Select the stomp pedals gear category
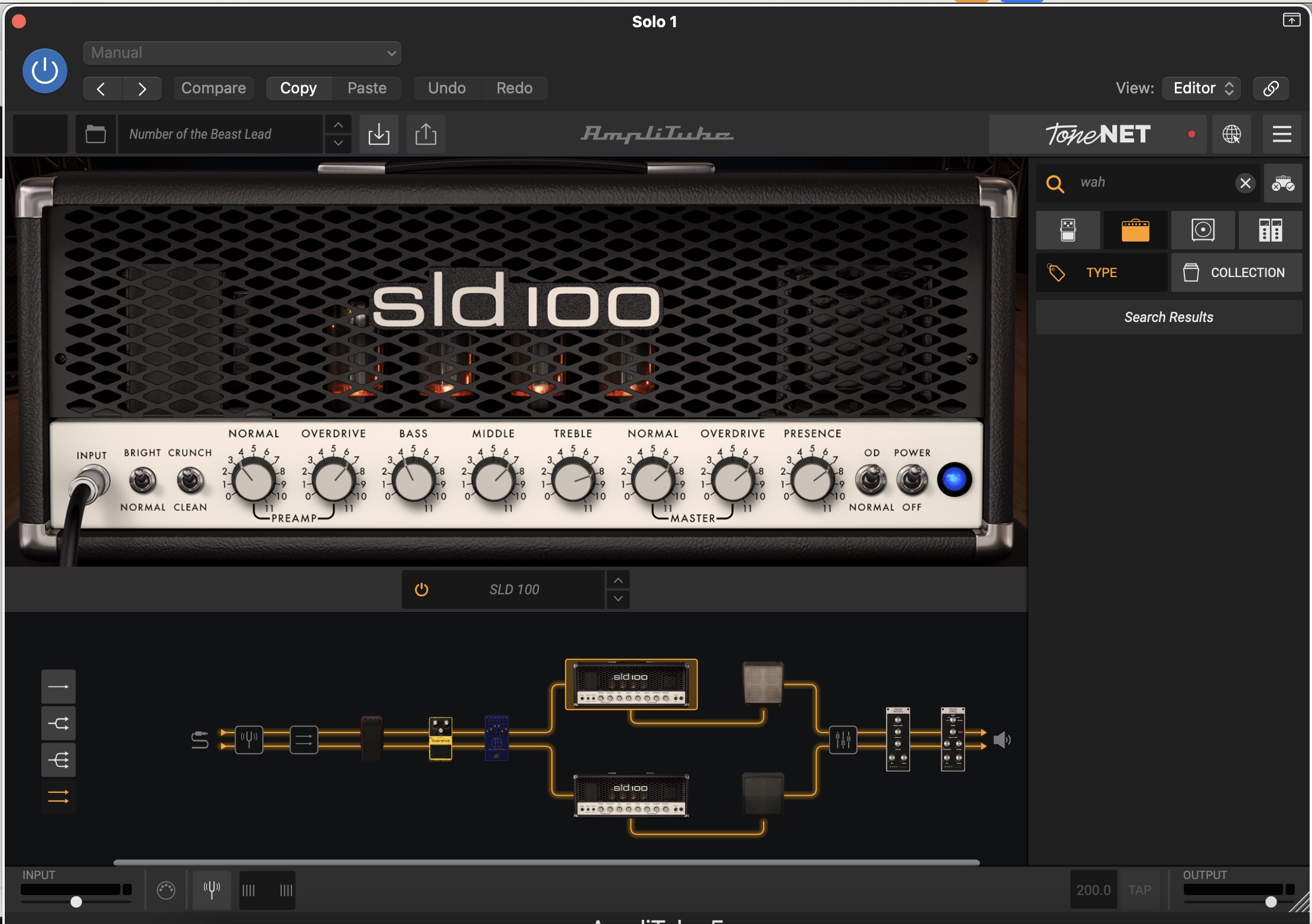 coord(1068,230)
